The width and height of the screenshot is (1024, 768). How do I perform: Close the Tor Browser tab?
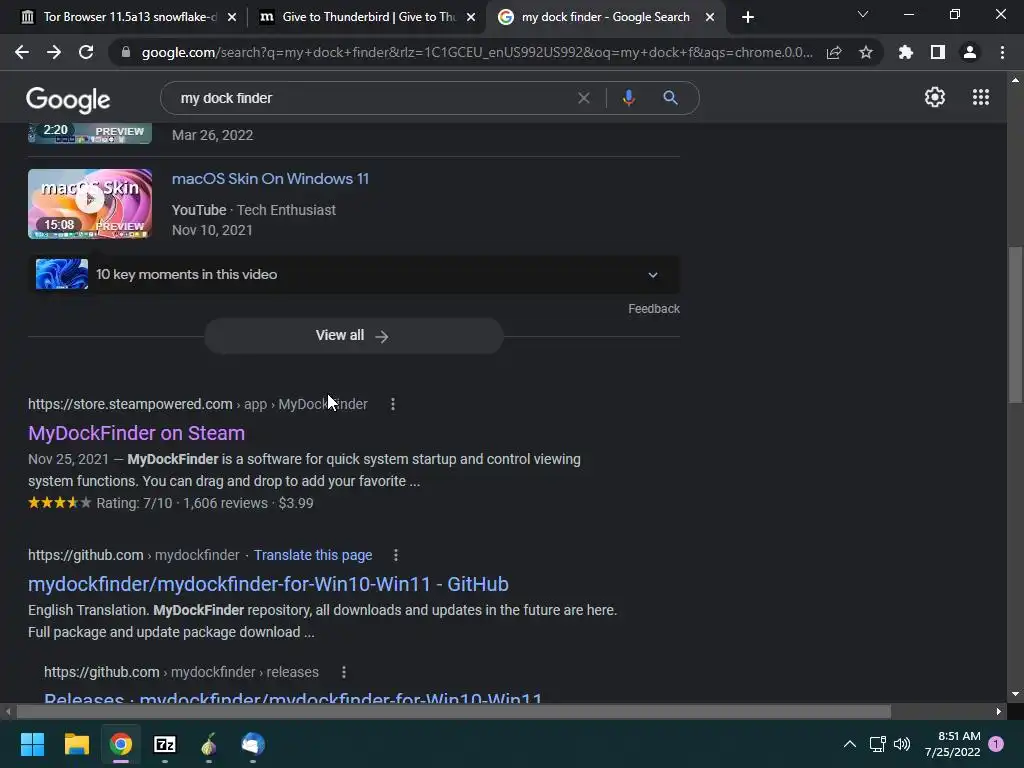(232, 17)
